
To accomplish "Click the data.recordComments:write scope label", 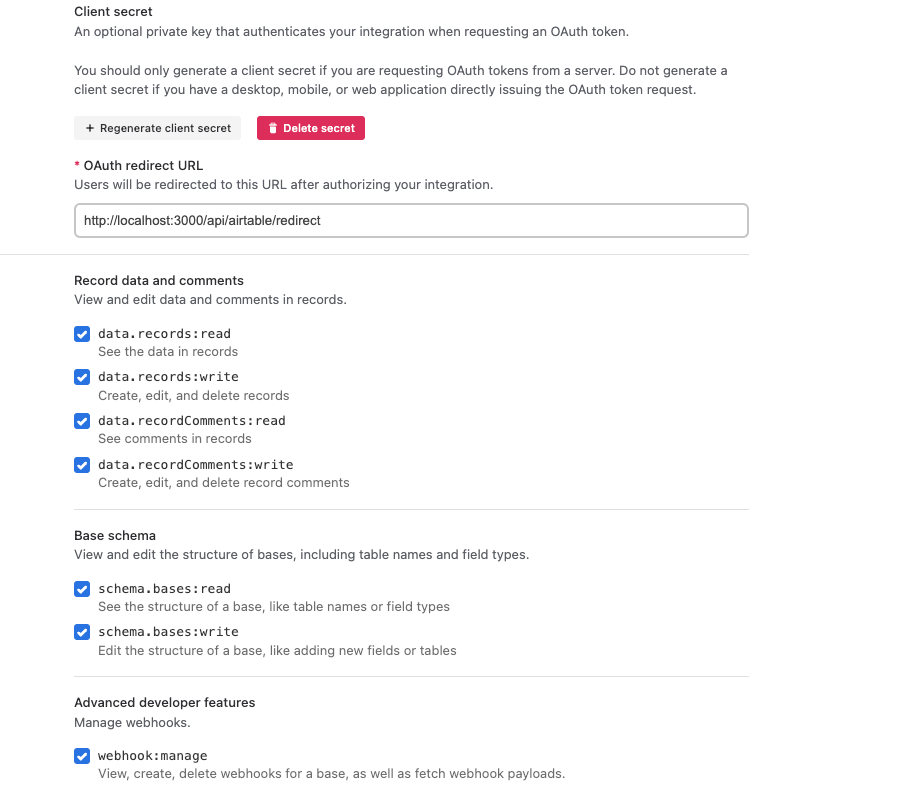I will [x=196, y=464].
